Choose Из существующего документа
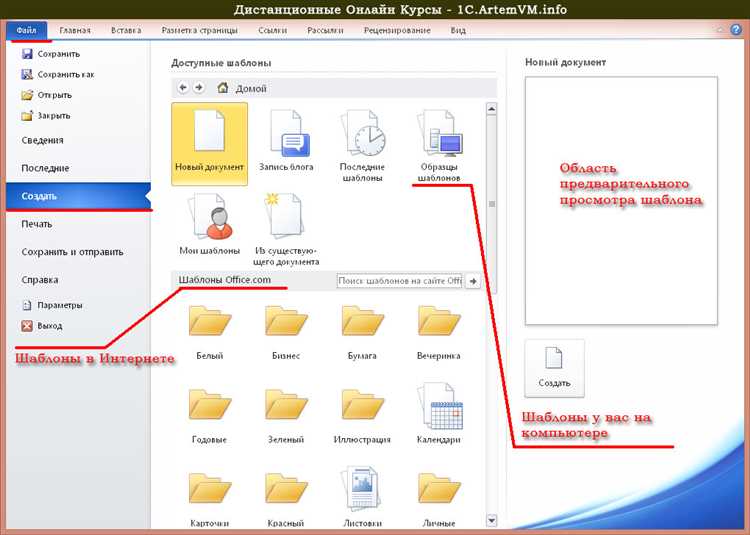Viewport: 750px width, 535px height. pyautogui.click(x=286, y=229)
